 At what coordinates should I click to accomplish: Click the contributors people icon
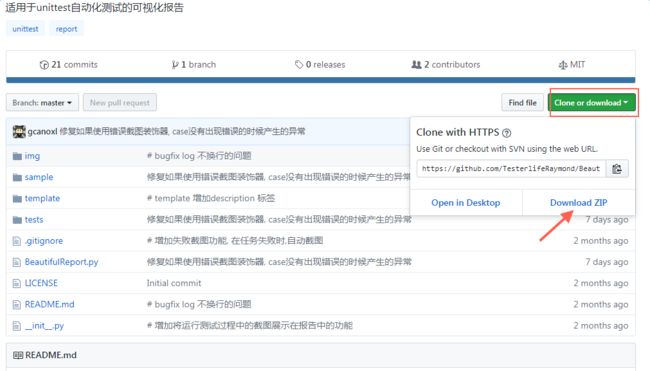(x=416, y=65)
